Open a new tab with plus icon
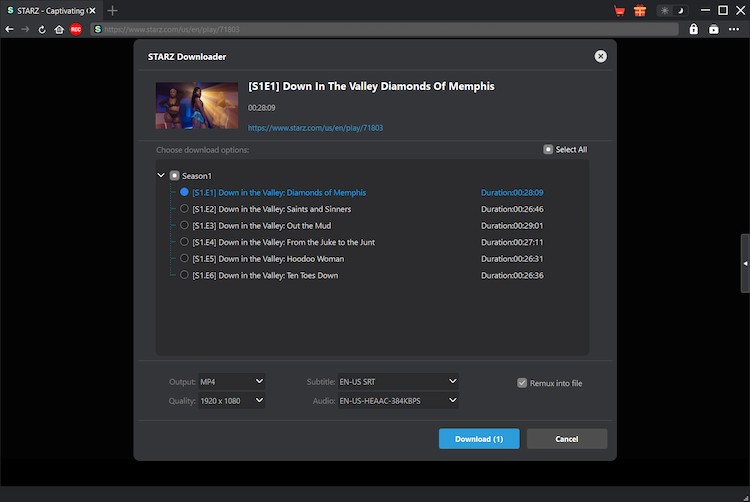Image resolution: width=750 pixels, height=502 pixels. tap(112, 11)
